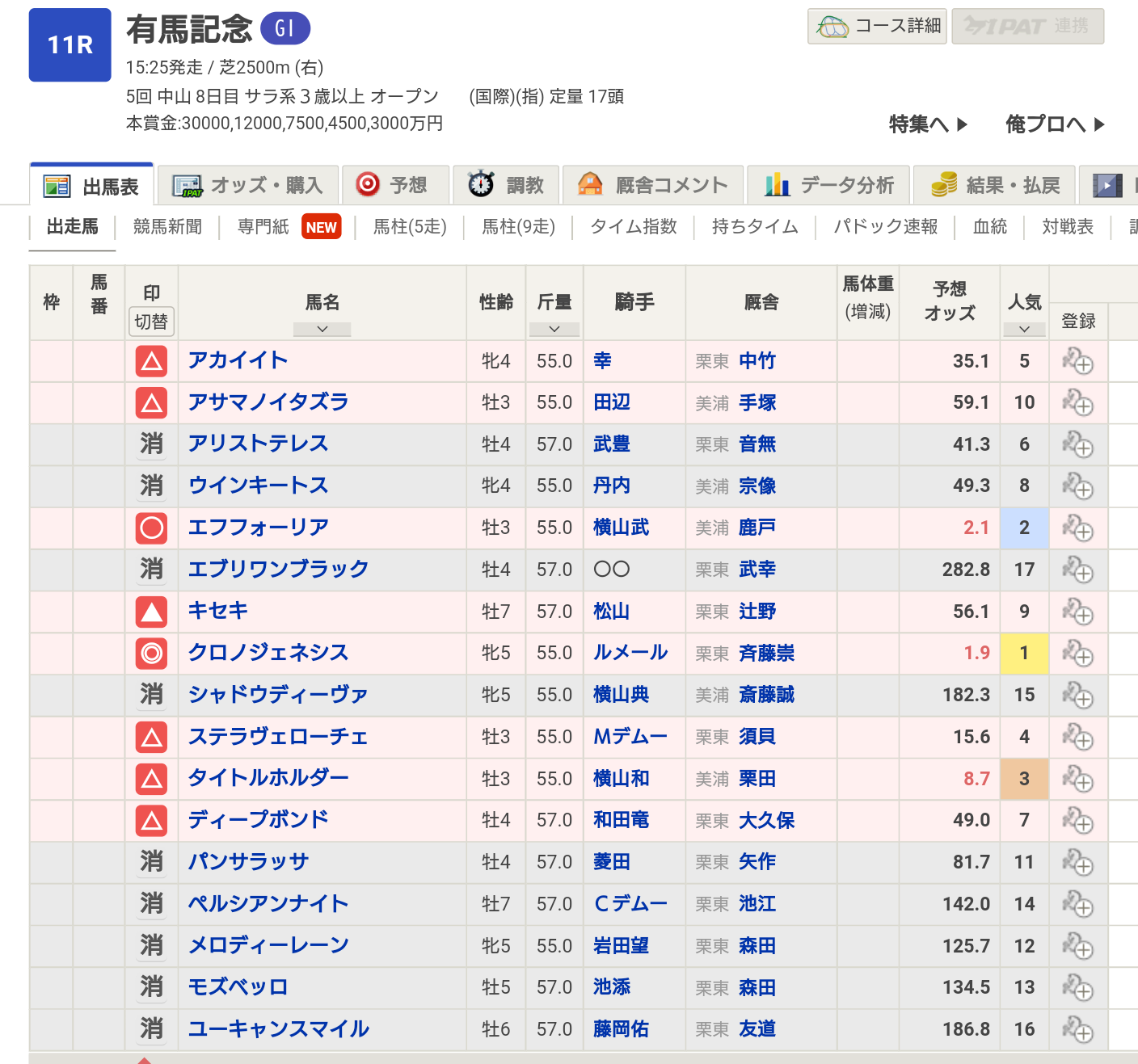Expand the 人気 sort dropdown arrow

click(1024, 329)
